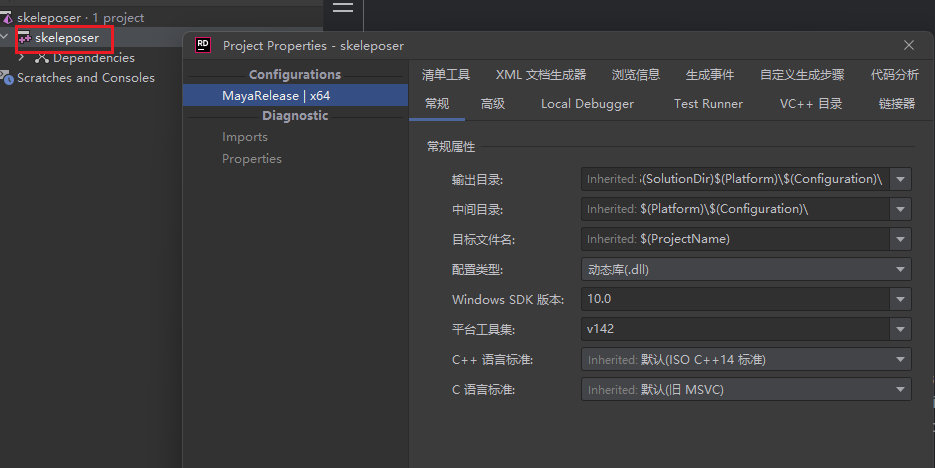Image resolution: width=935 pixels, height=468 pixels.
Task: Click the hamburger menu icon
Action: click(343, 7)
